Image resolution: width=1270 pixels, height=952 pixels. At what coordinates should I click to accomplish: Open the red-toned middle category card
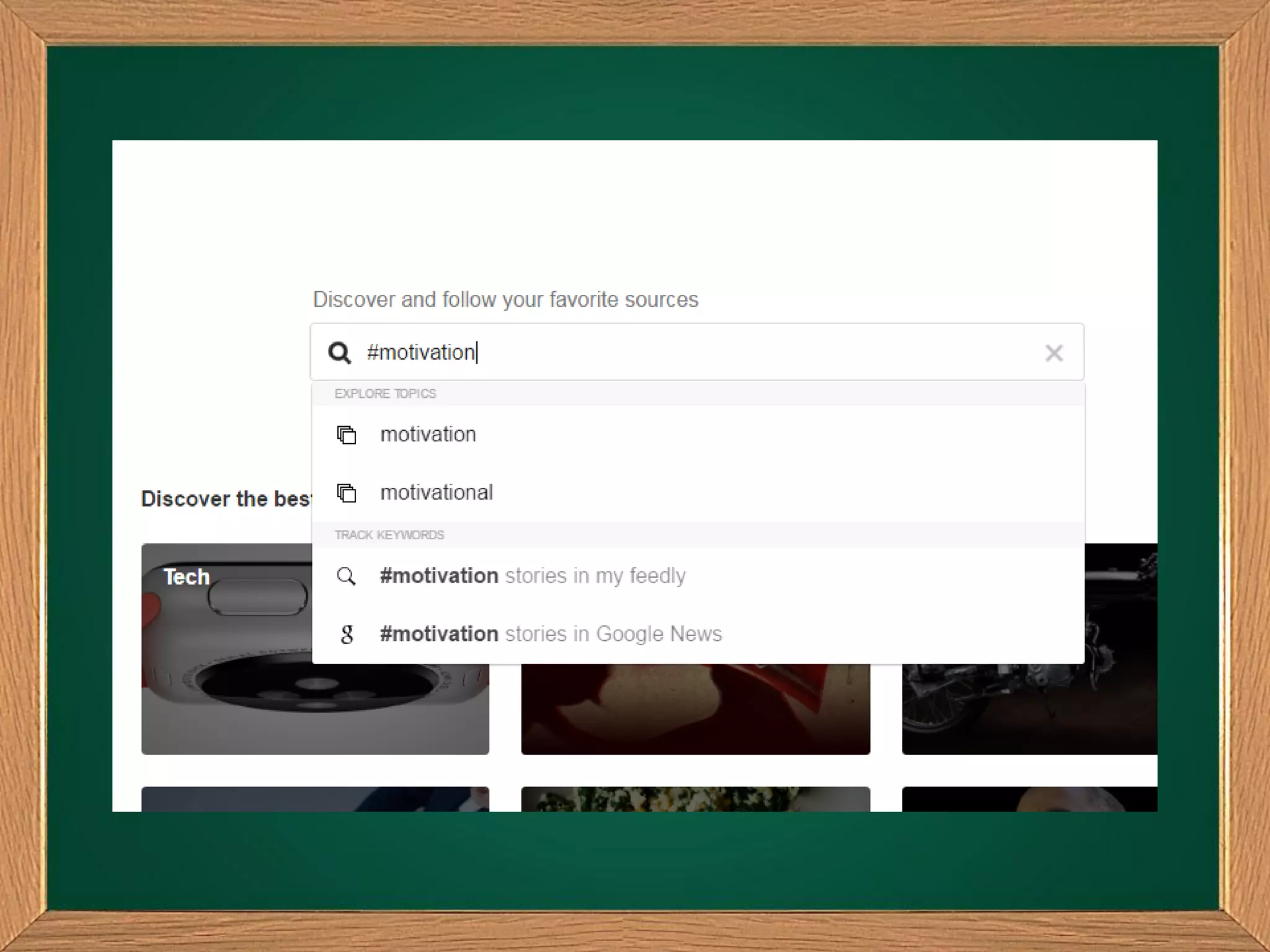[695, 710]
